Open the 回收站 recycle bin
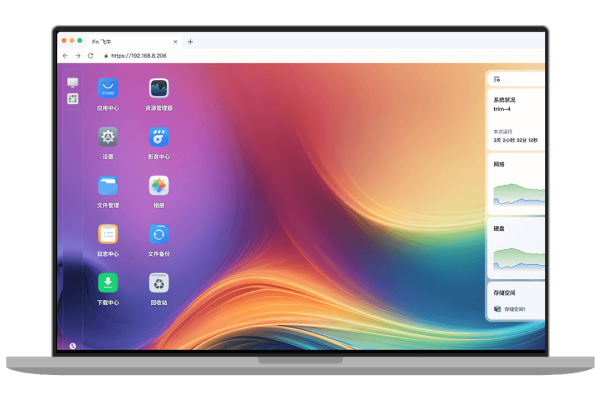 pos(158,282)
